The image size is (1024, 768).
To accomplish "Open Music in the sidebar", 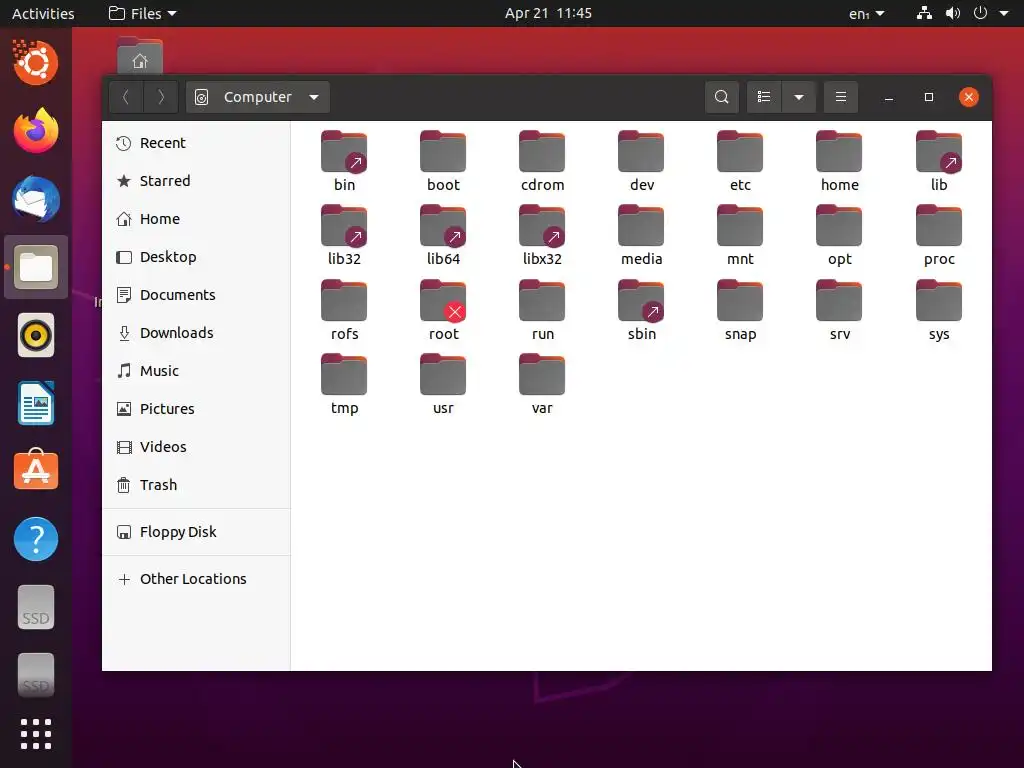I will pos(196,371).
